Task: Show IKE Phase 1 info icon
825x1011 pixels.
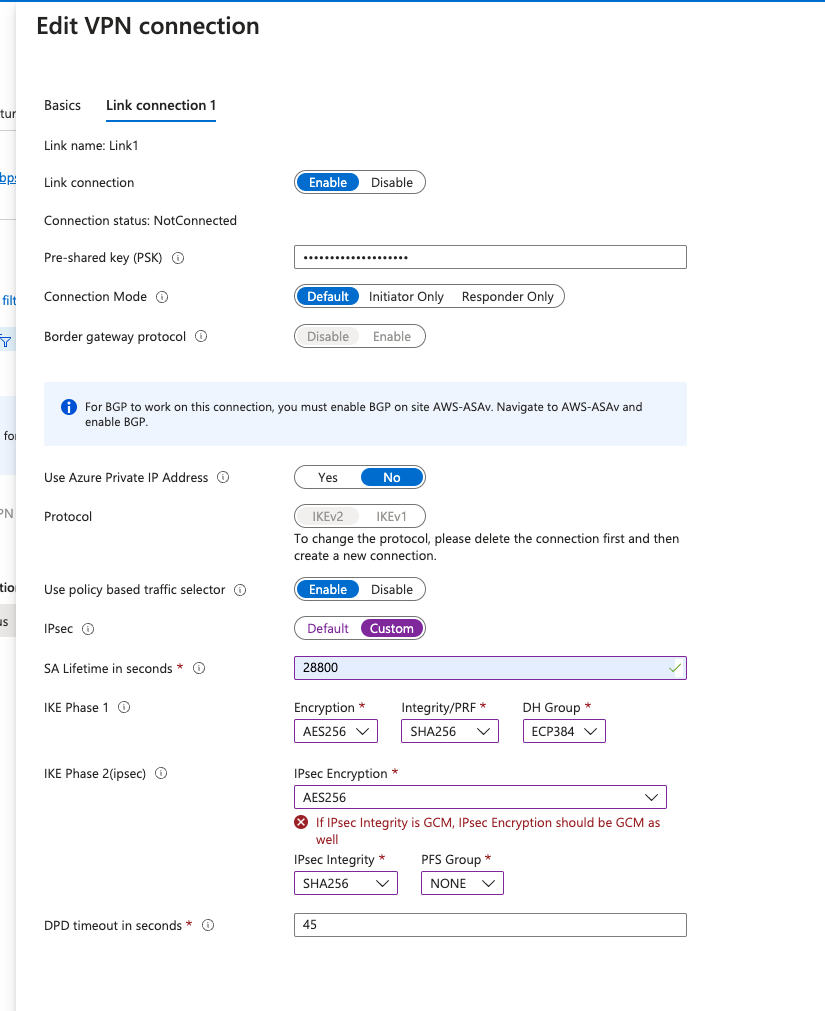Action: point(124,707)
